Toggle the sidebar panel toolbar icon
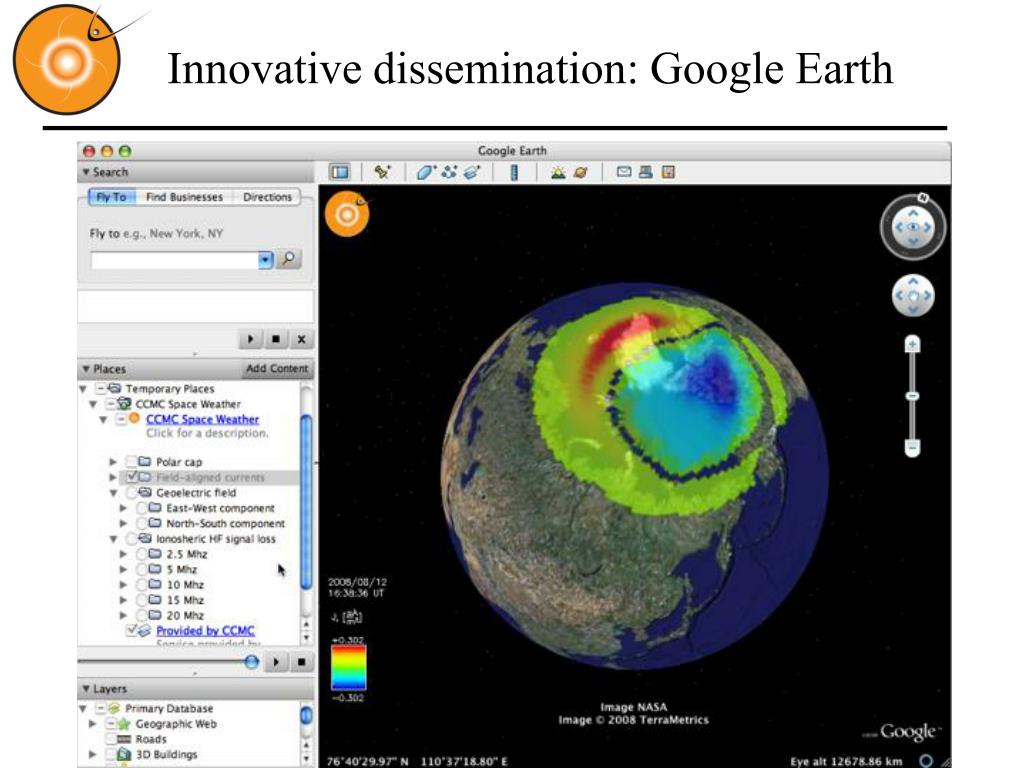 [x=340, y=172]
